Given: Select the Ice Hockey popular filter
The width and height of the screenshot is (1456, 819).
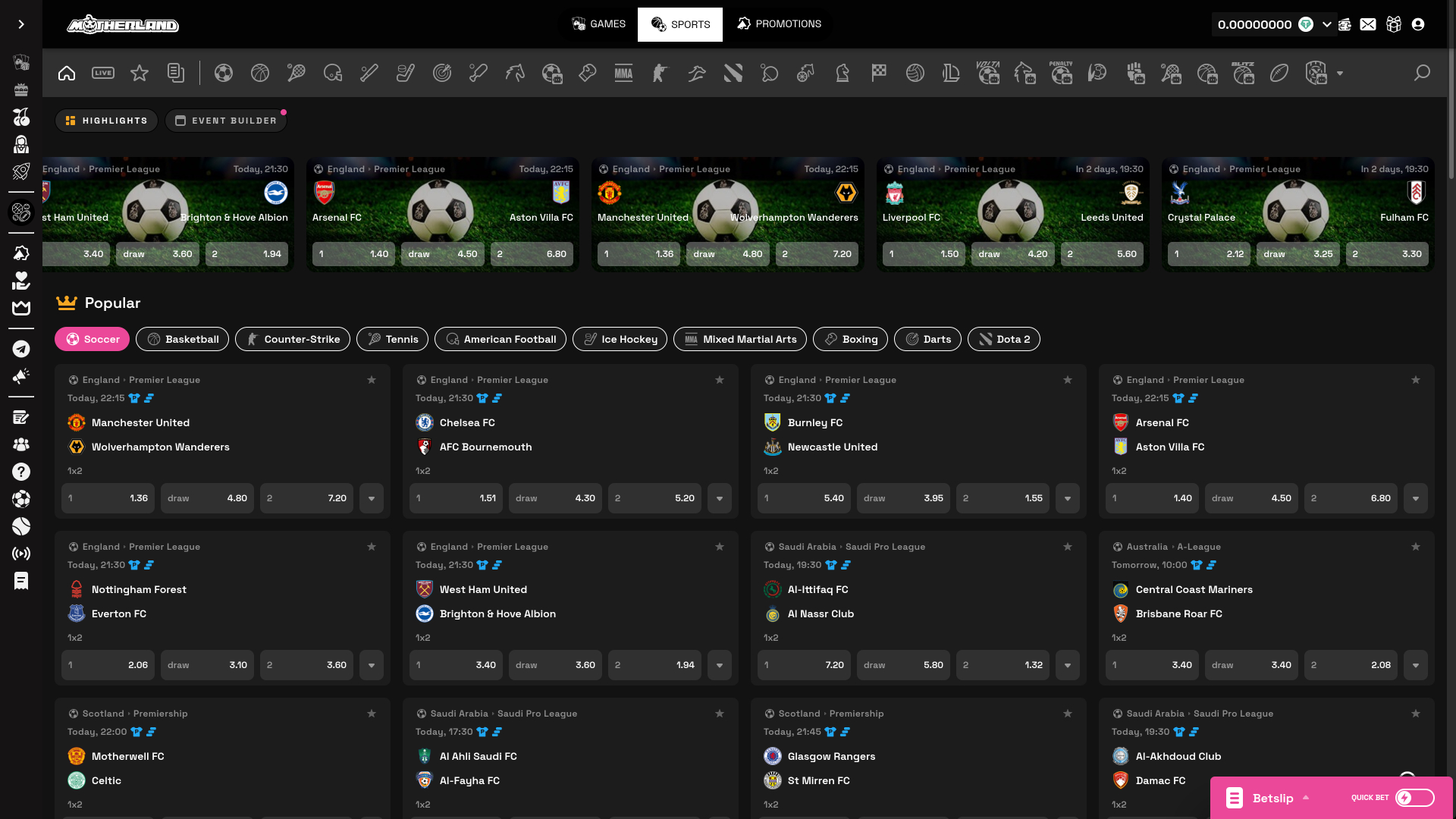Looking at the screenshot, I should pyautogui.click(x=620, y=339).
